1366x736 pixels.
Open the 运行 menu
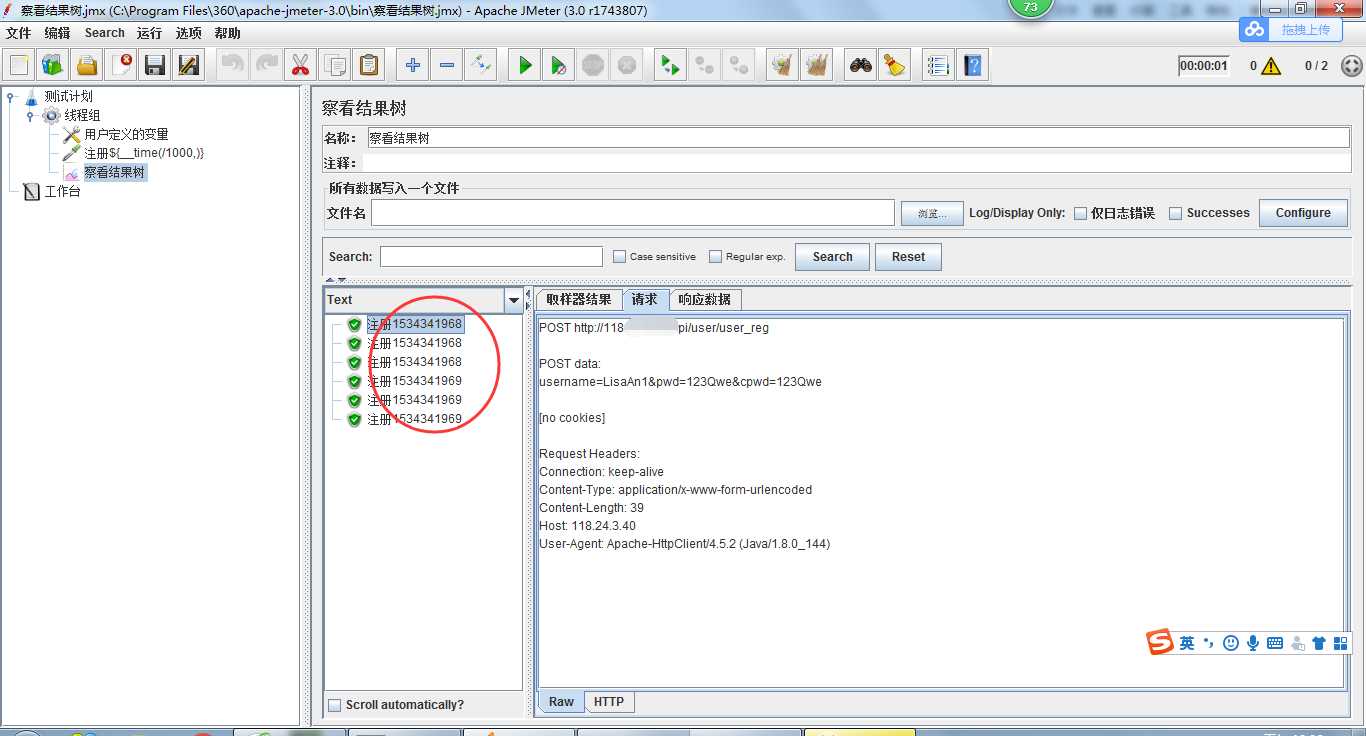point(149,33)
